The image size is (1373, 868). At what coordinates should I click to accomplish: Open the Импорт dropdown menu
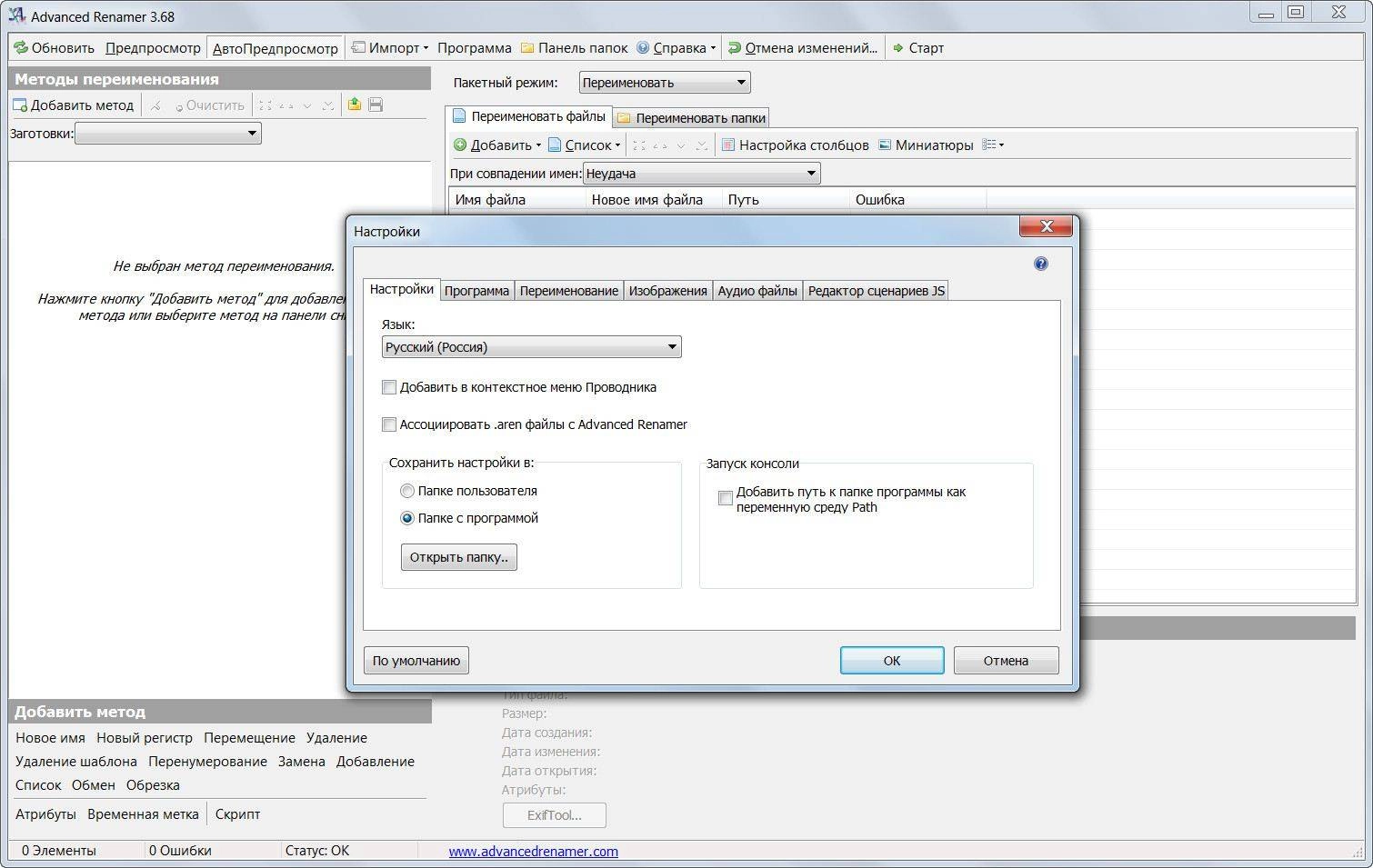[390, 47]
